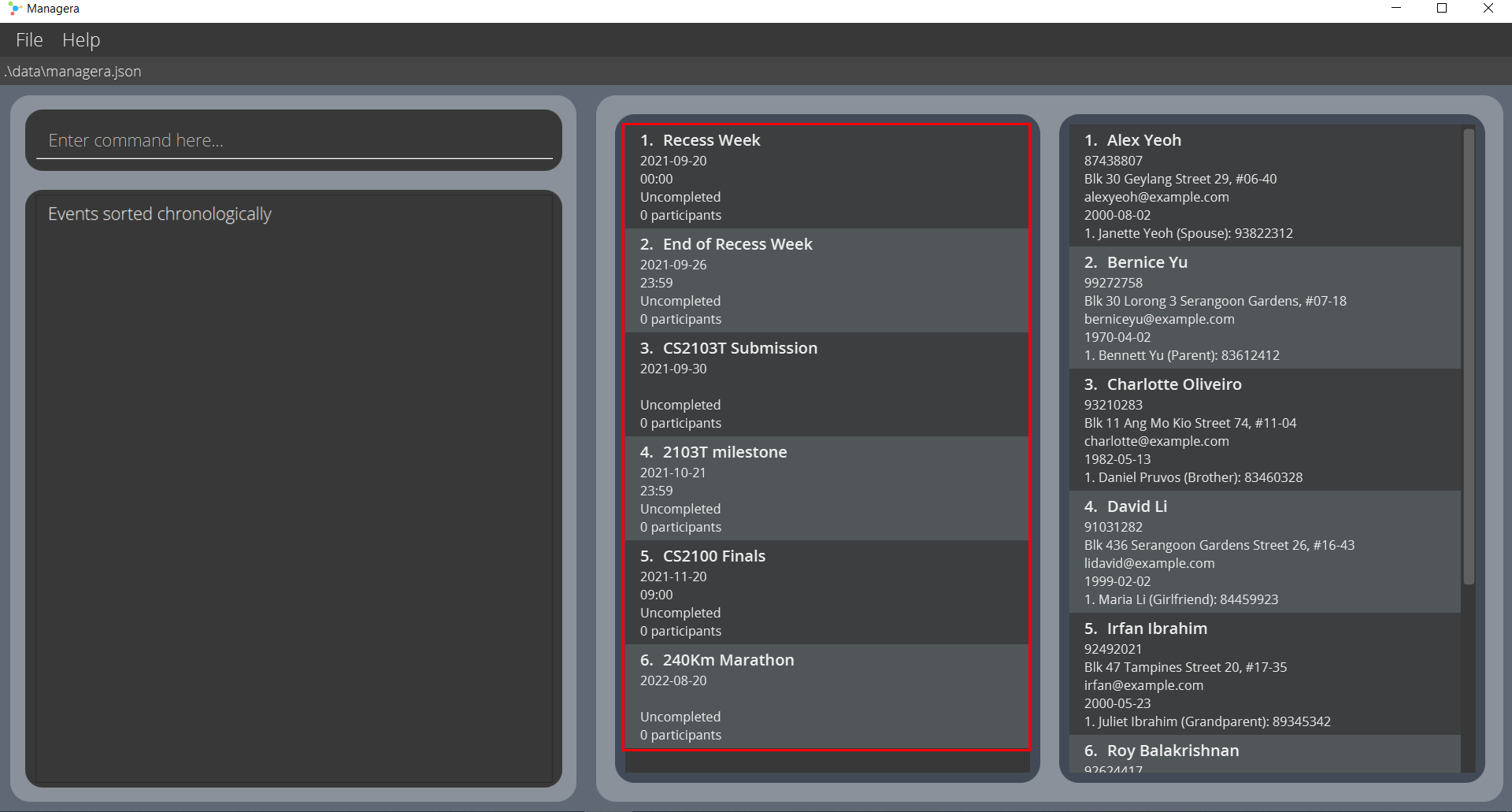Click address Blk 30 Lorong 3 Serangoon Gardens
This screenshot has width=1512, height=812.
1215,301
